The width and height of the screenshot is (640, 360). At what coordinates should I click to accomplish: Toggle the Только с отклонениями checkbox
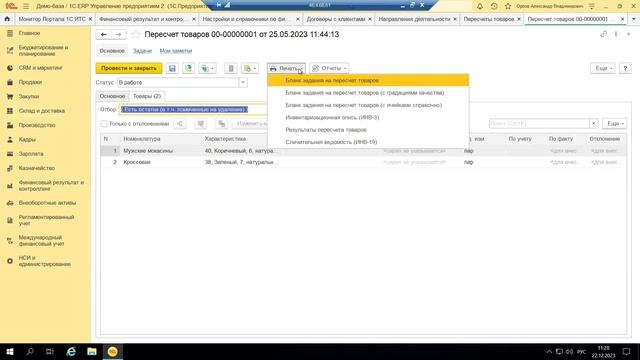coord(104,124)
